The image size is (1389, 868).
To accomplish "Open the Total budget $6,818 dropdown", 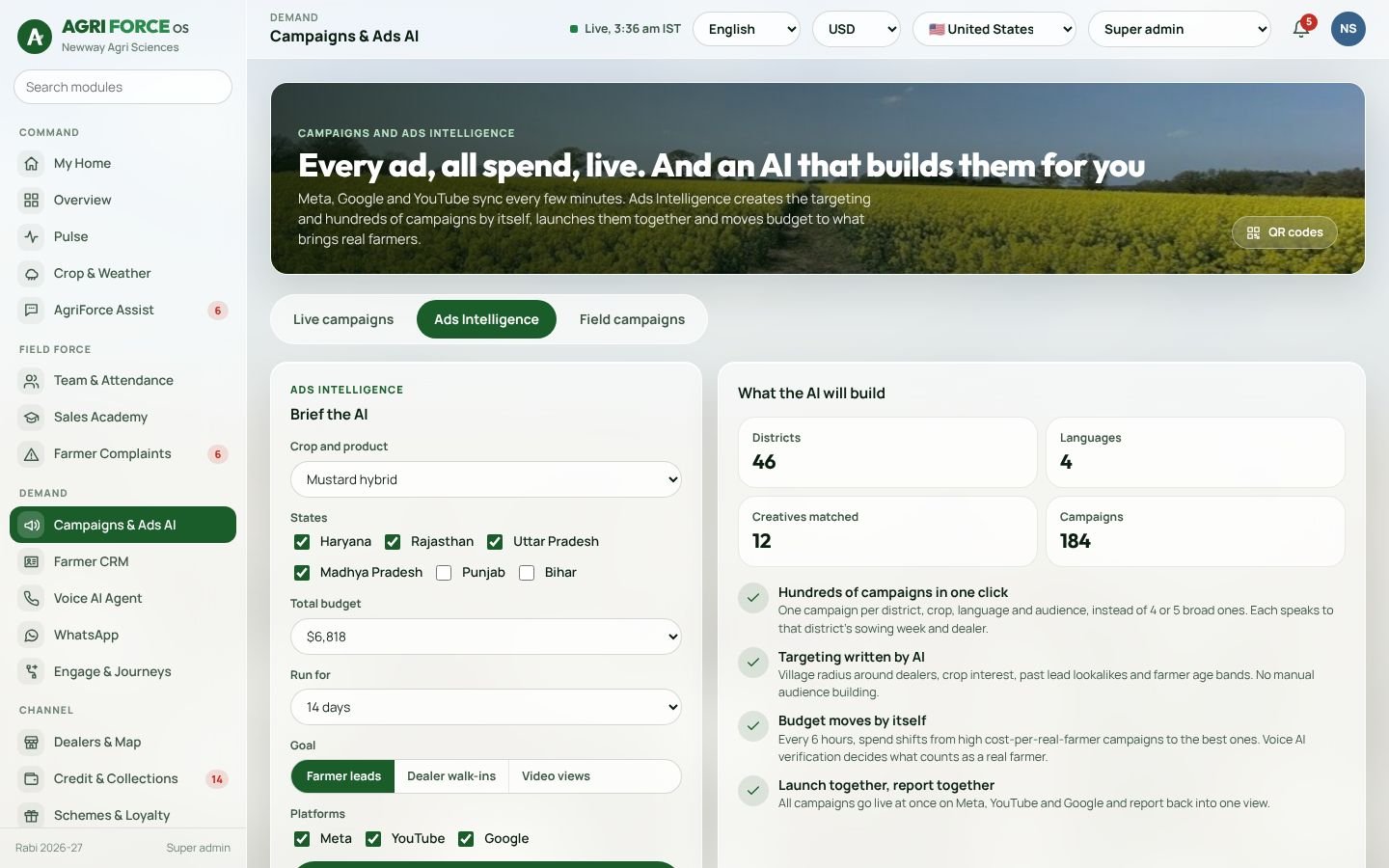I will coord(486,637).
